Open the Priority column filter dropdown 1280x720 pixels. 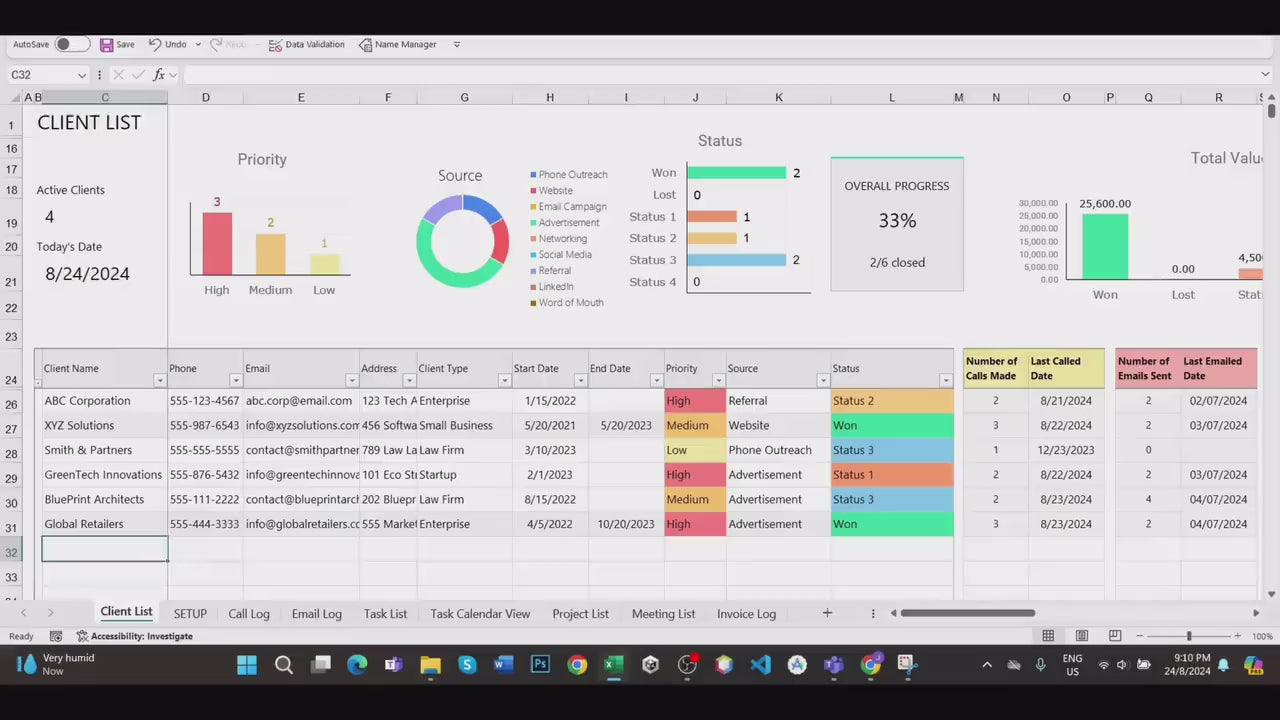click(718, 380)
